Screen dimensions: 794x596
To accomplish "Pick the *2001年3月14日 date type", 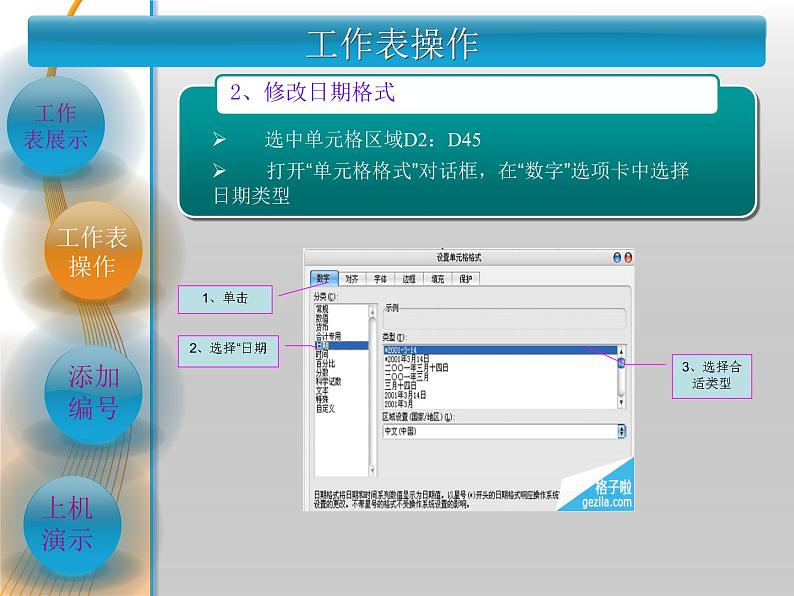I will click(x=407, y=359).
